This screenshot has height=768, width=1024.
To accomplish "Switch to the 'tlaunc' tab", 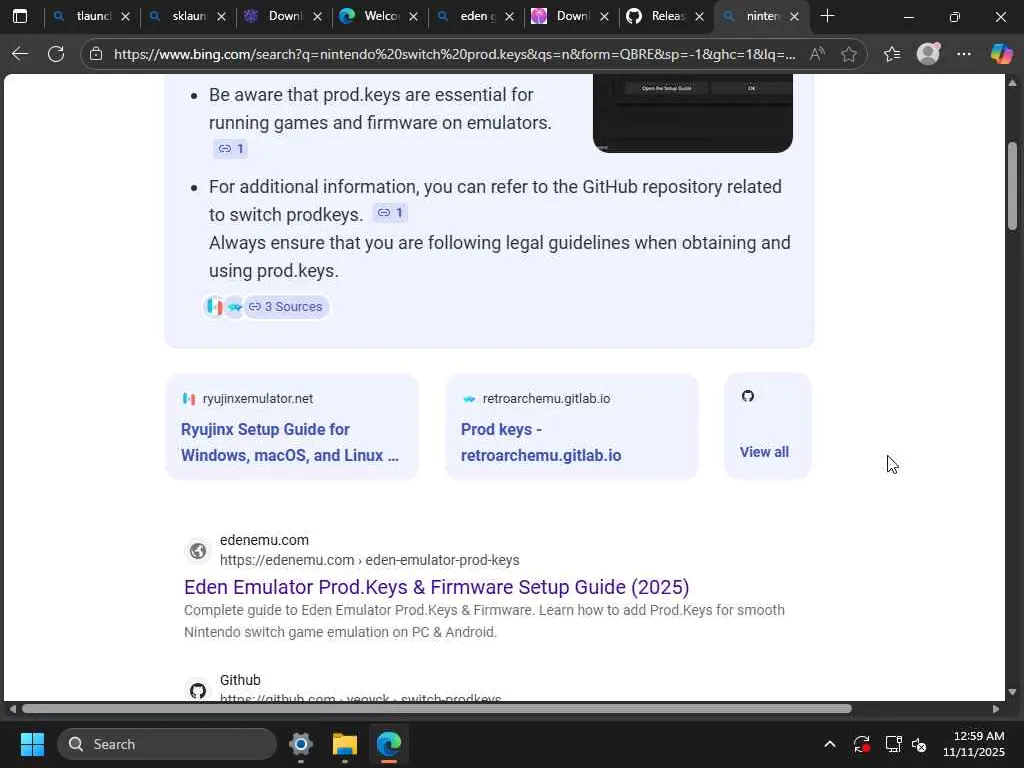I will point(91,16).
